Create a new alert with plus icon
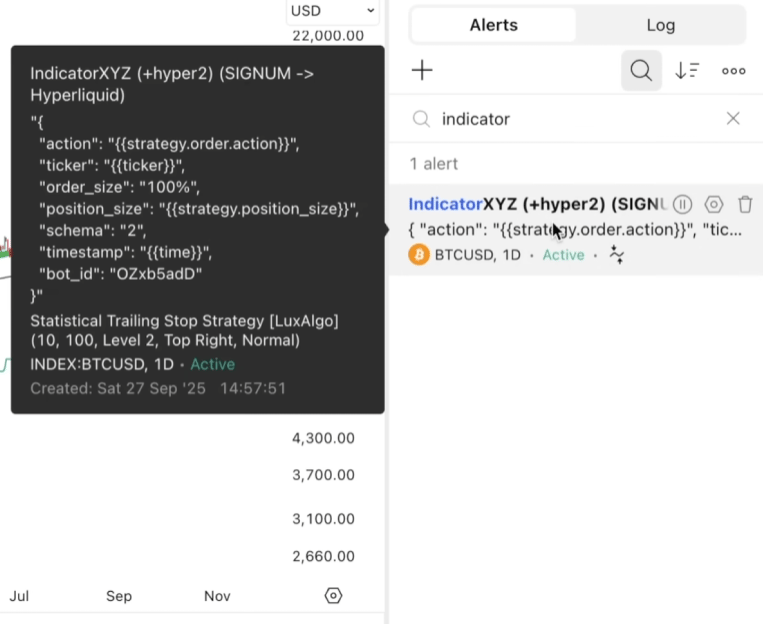 point(422,71)
